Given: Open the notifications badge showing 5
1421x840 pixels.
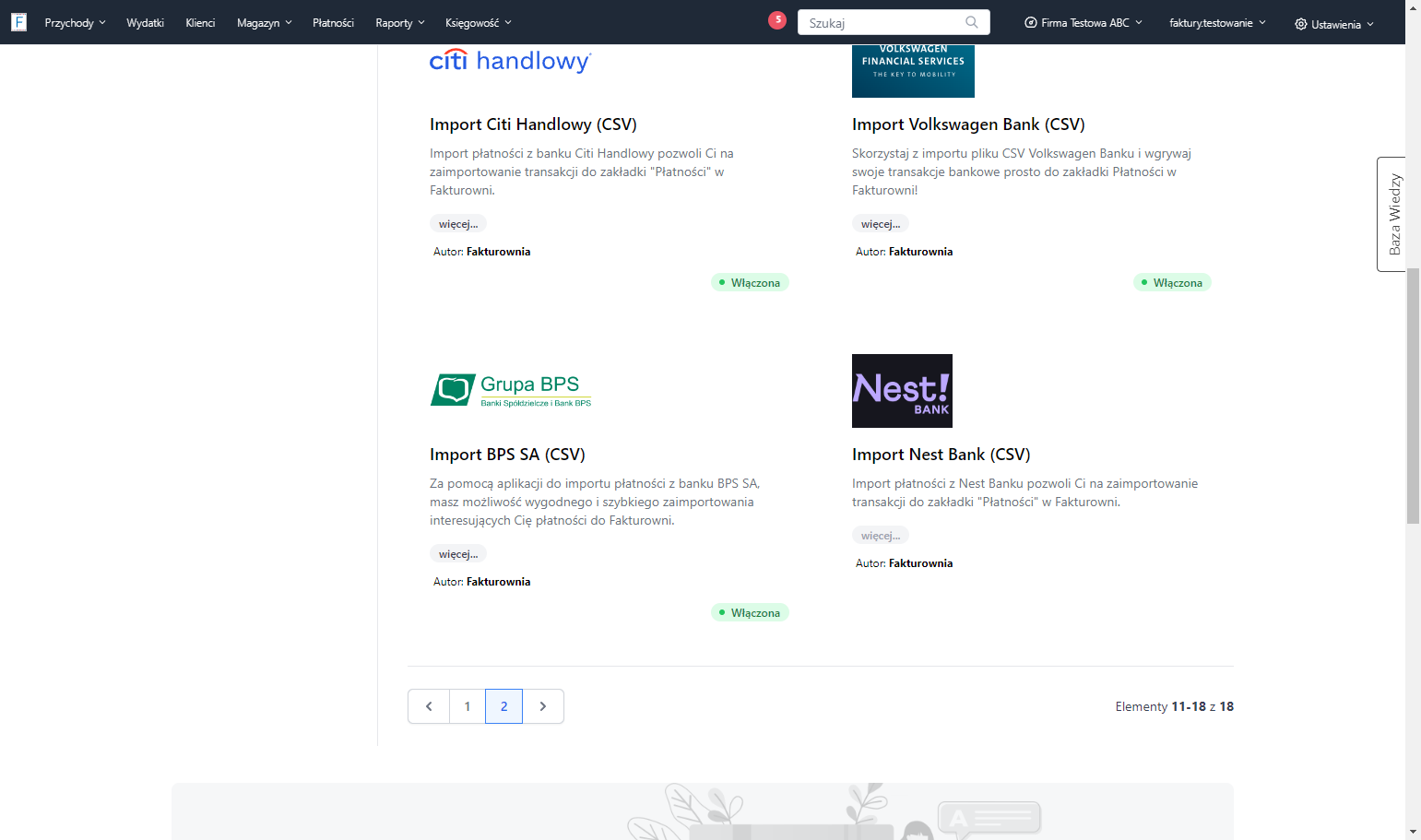Looking at the screenshot, I should coord(777,20).
